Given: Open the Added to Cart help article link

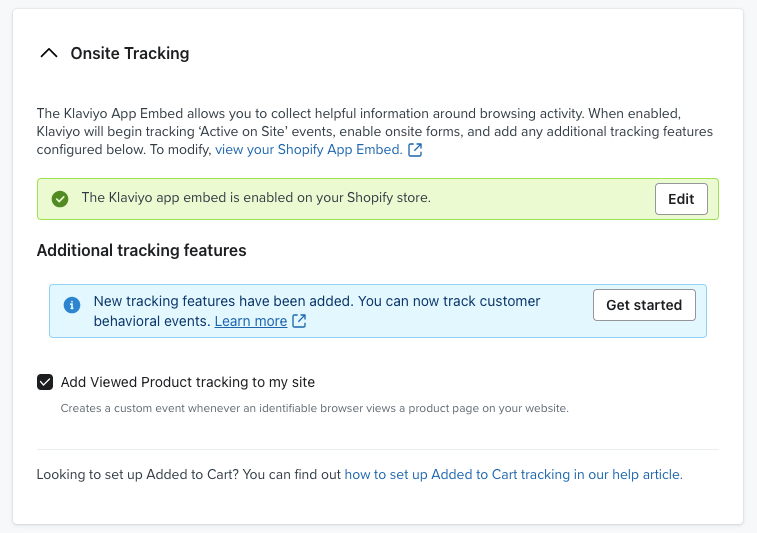Looking at the screenshot, I should coord(513,474).
